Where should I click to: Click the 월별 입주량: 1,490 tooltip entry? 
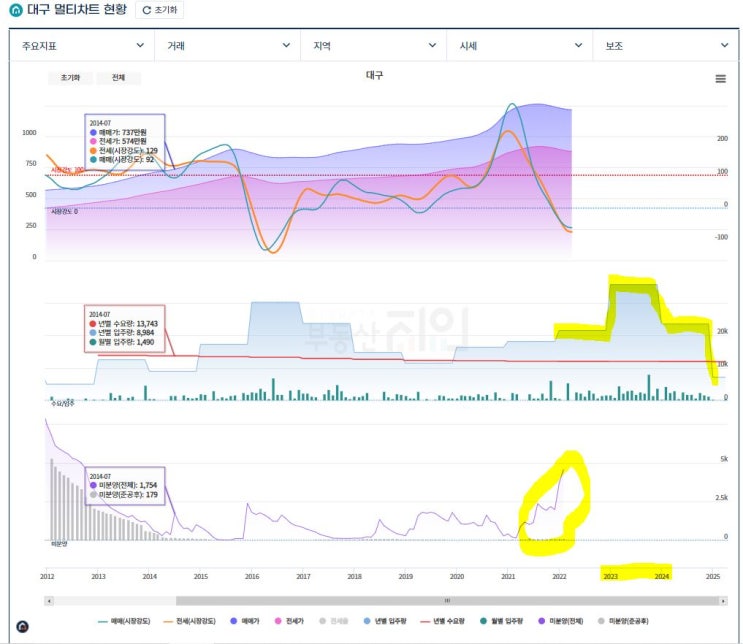pos(122,342)
